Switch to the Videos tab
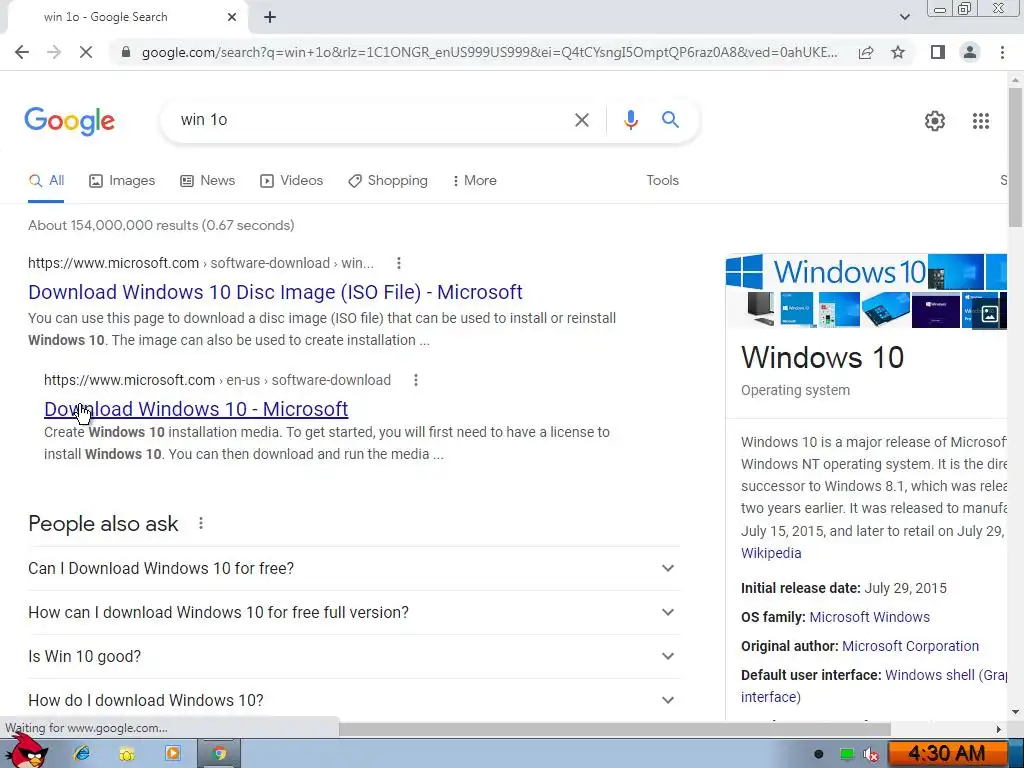This screenshot has width=1024, height=768. (291, 181)
